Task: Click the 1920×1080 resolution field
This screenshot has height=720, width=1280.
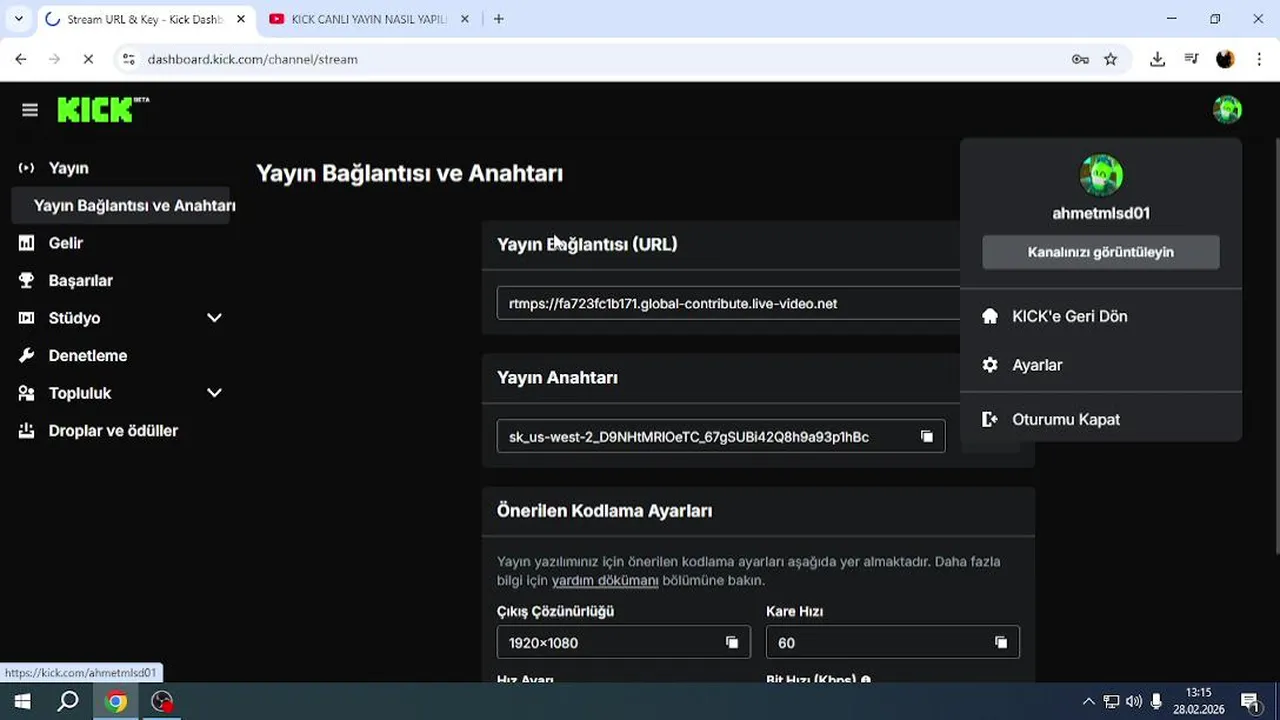Action: 623,643
